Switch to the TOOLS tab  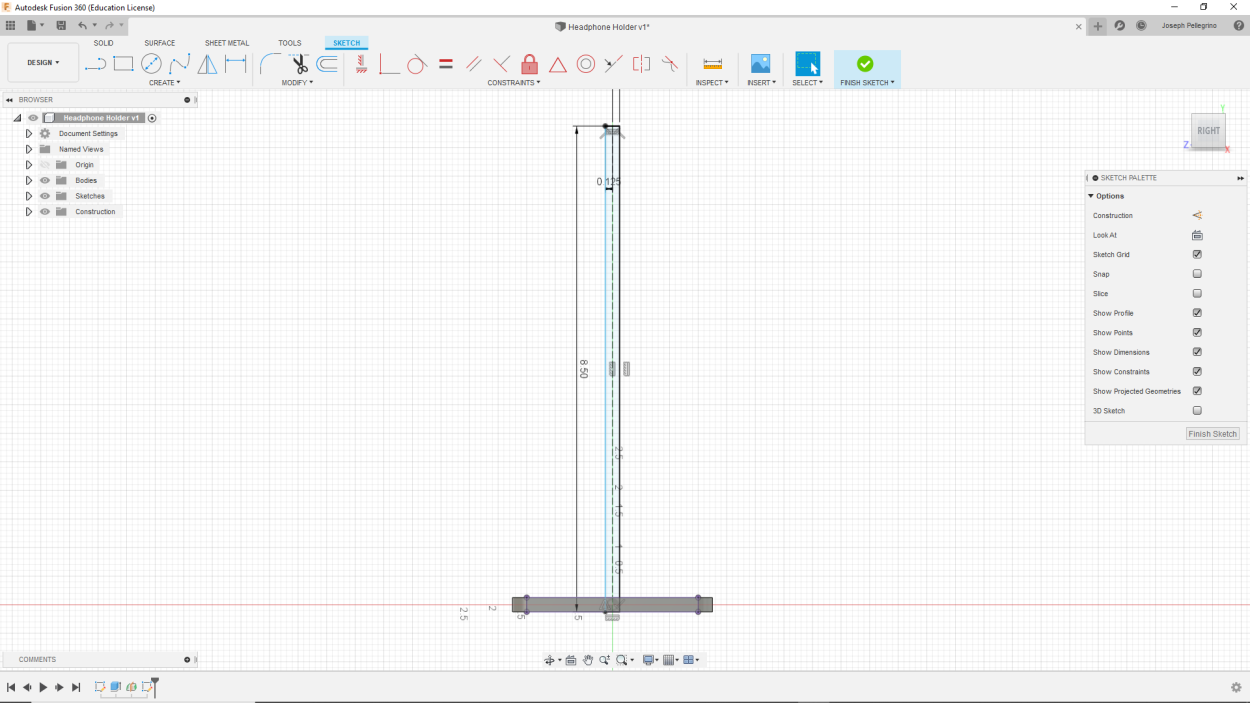pyautogui.click(x=290, y=43)
